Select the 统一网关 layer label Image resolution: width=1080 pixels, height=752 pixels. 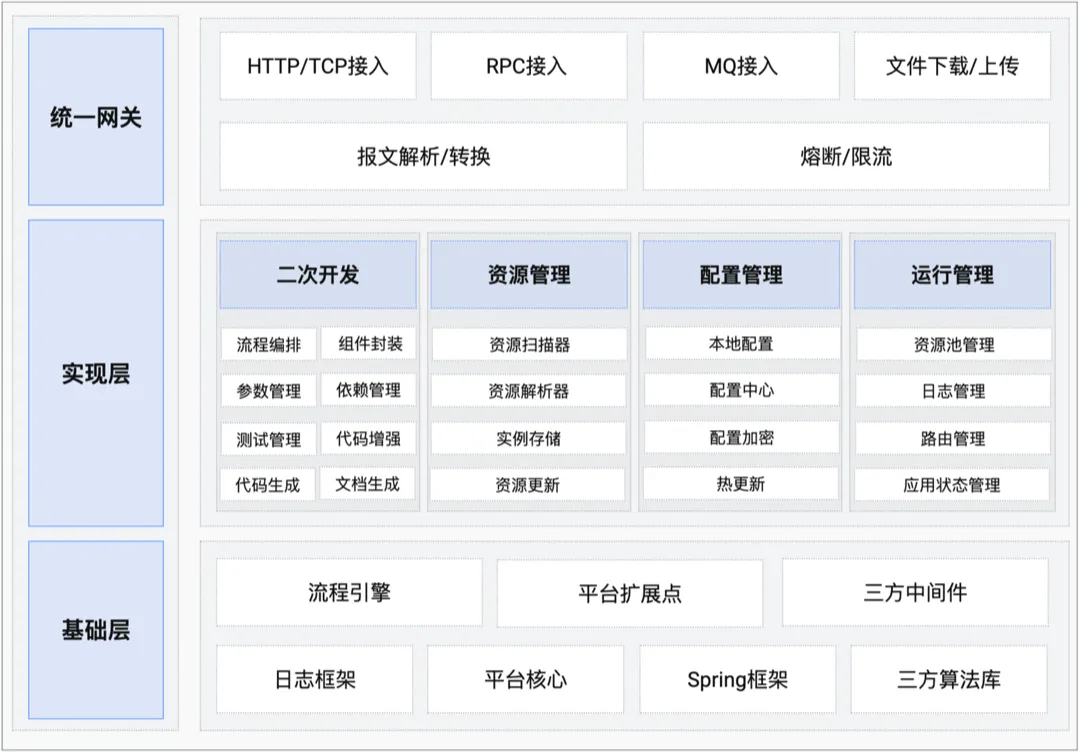pyautogui.click(x=95, y=118)
